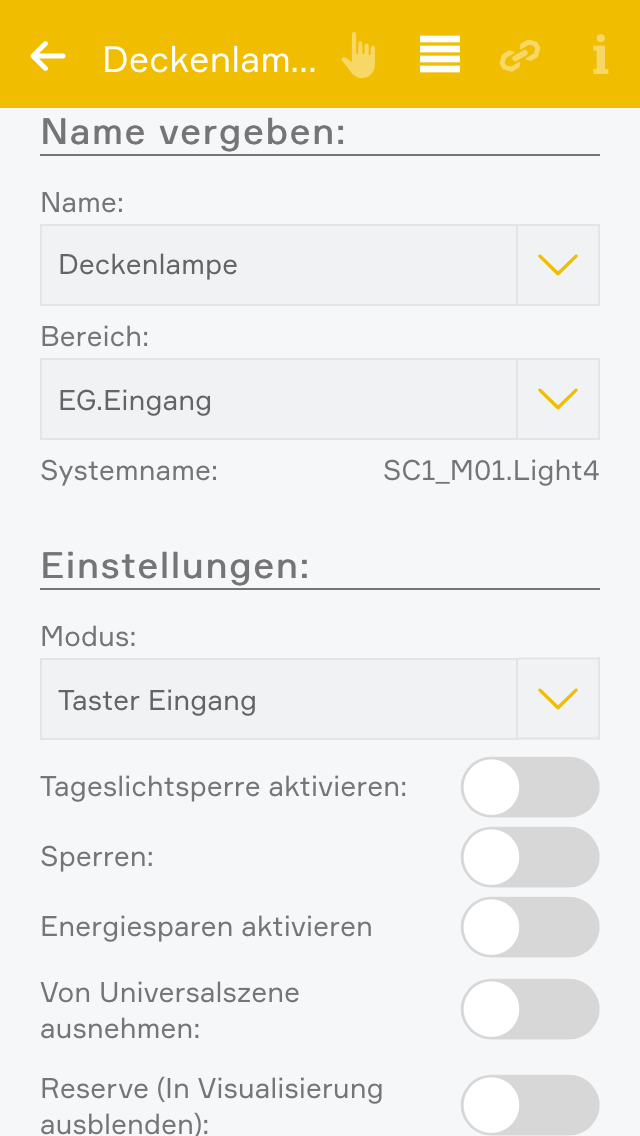Click the Taster Eingang mode field
The image size is (640, 1136).
278,699
